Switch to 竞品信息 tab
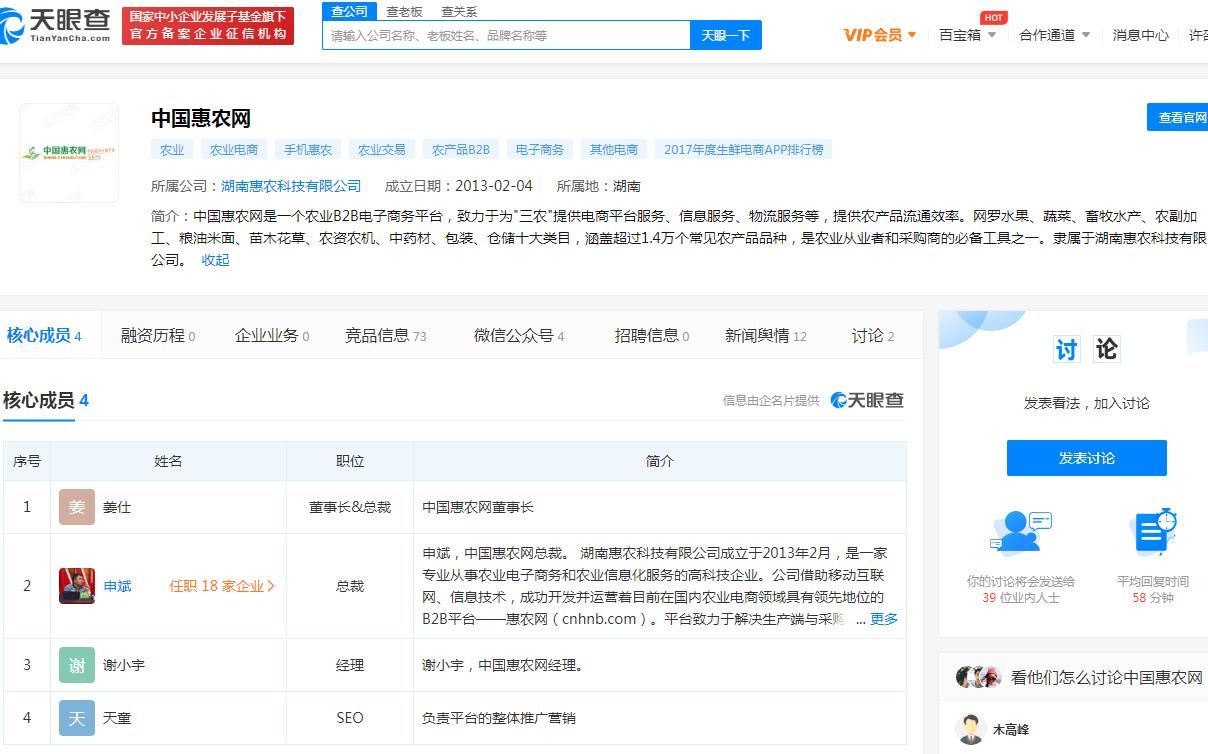Viewport: 1208px width, 754px height. coord(386,336)
